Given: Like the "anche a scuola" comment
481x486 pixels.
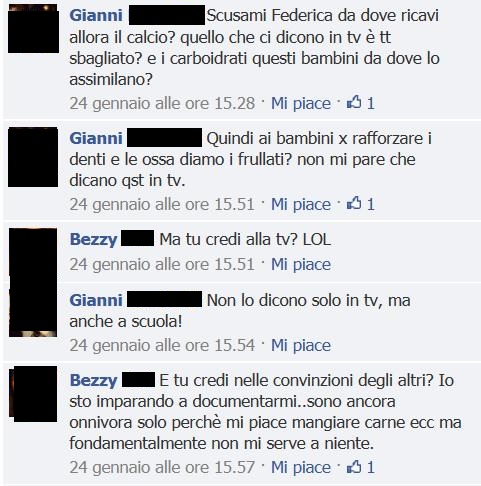Looking at the screenshot, I should (x=301, y=345).
